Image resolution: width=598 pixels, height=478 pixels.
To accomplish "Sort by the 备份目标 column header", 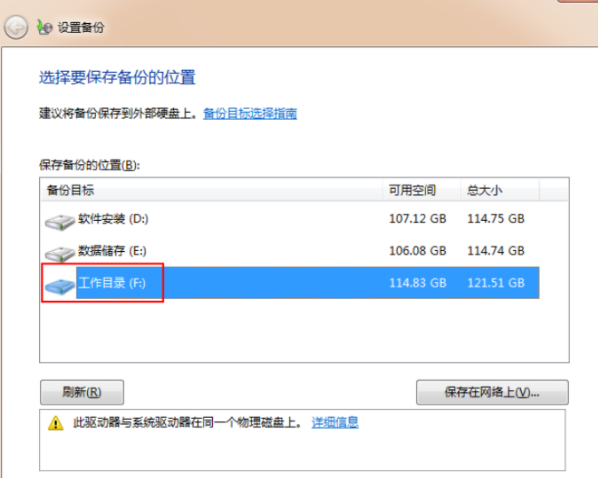I will (211, 190).
